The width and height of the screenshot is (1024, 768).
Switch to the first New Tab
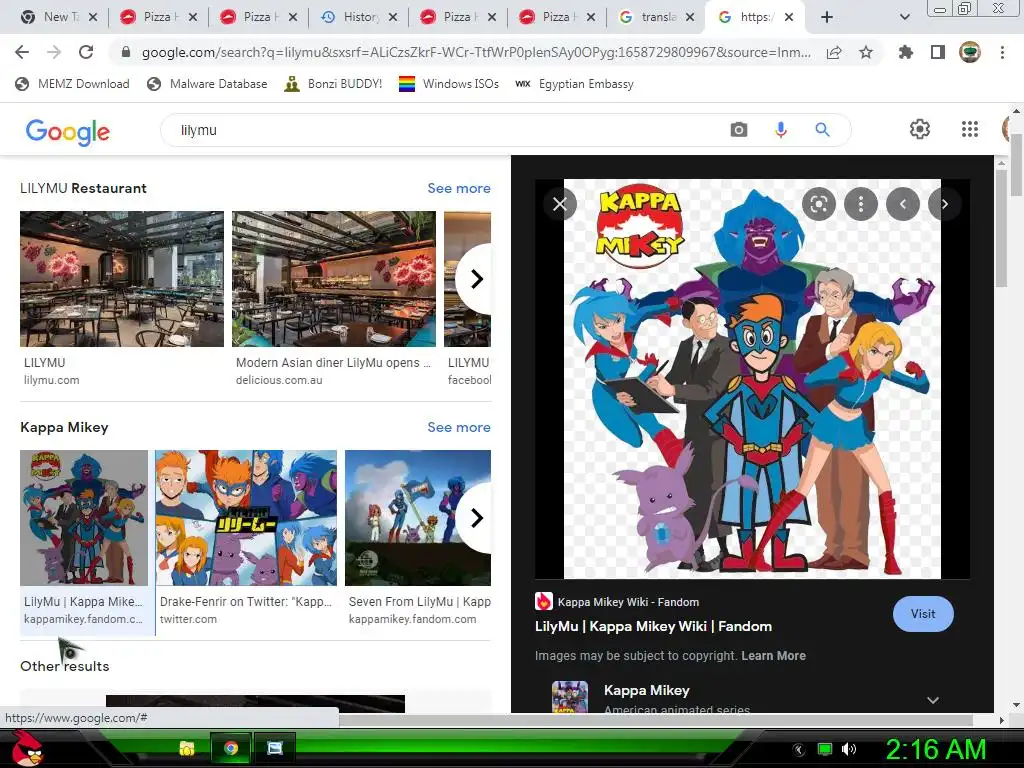[59, 18]
